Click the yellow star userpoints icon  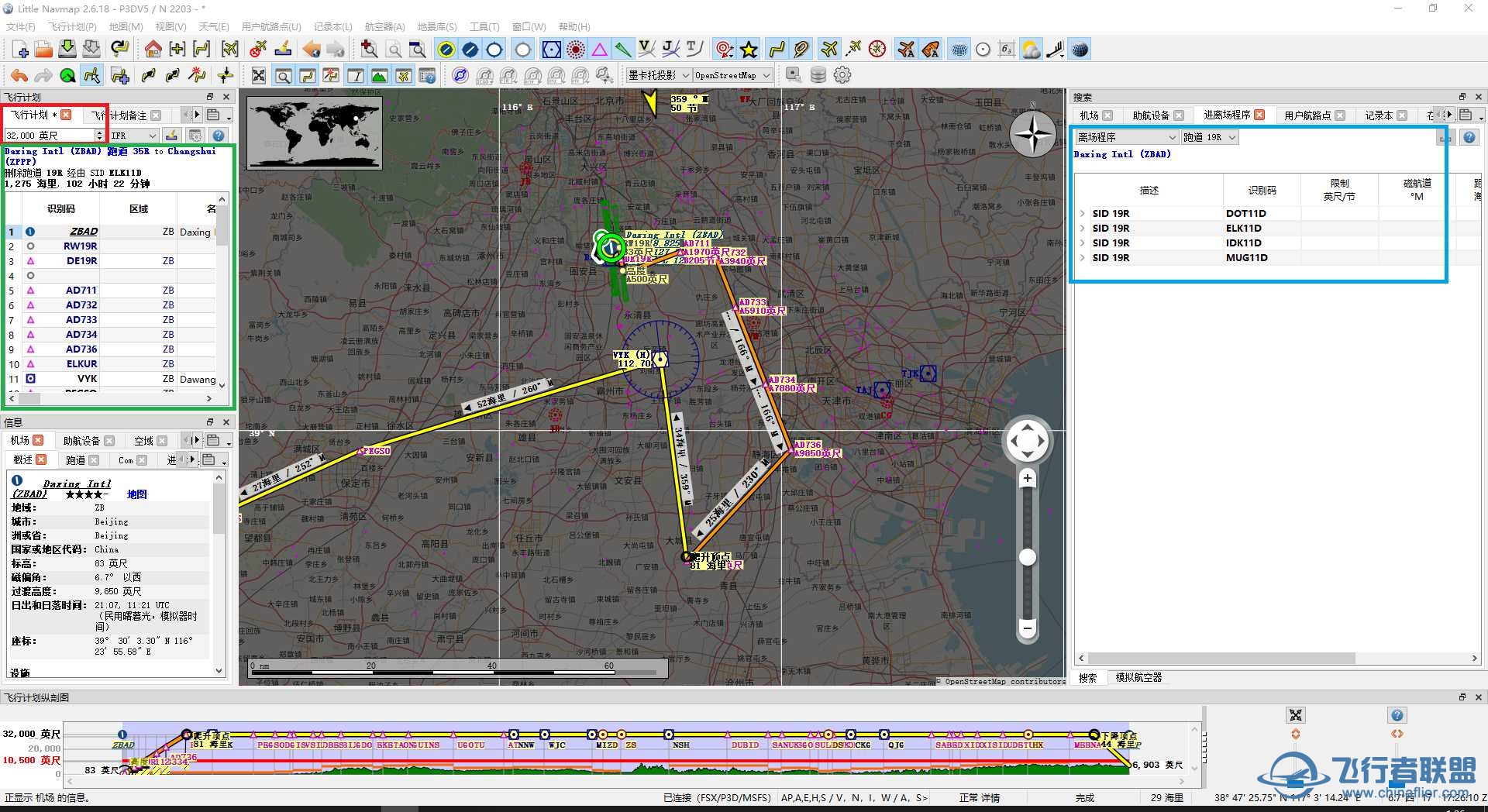click(x=749, y=50)
